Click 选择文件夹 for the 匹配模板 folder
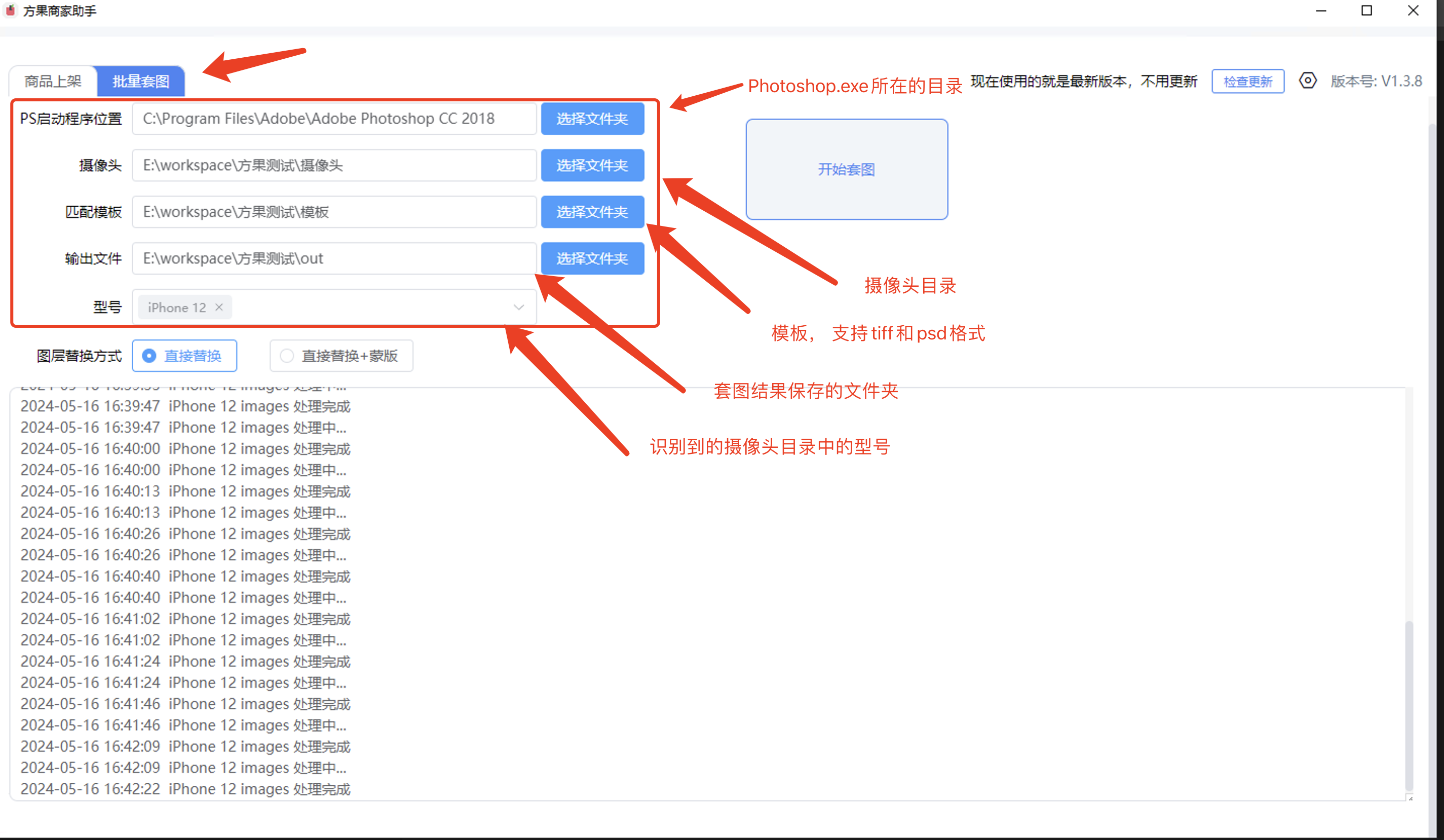 (x=592, y=212)
